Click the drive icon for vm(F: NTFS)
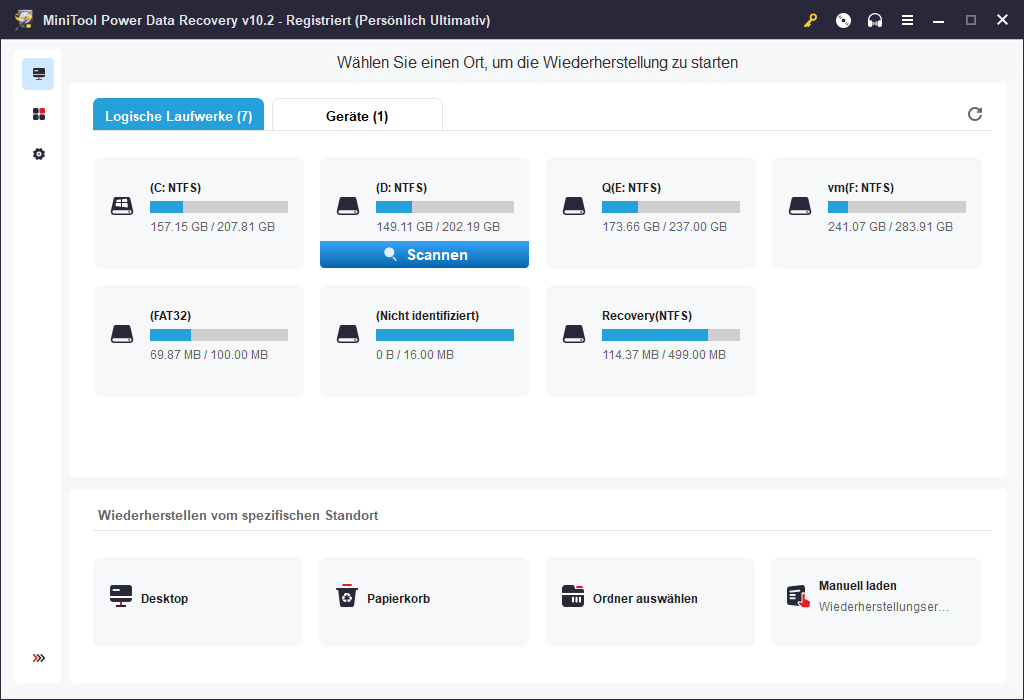 pyautogui.click(x=800, y=206)
